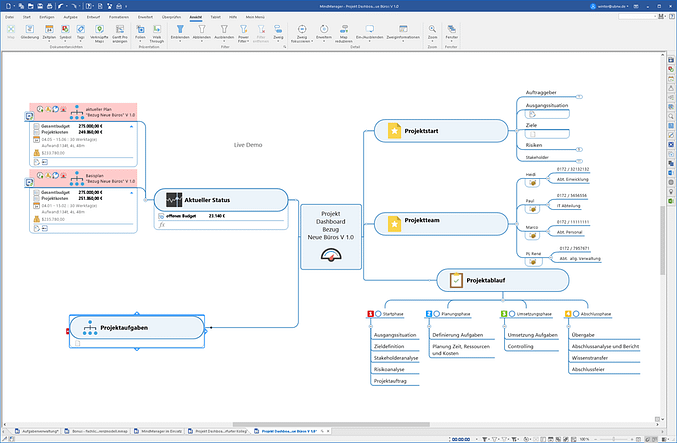Open the Power Filter tool
This screenshot has height=443, width=677.
pos(244,33)
